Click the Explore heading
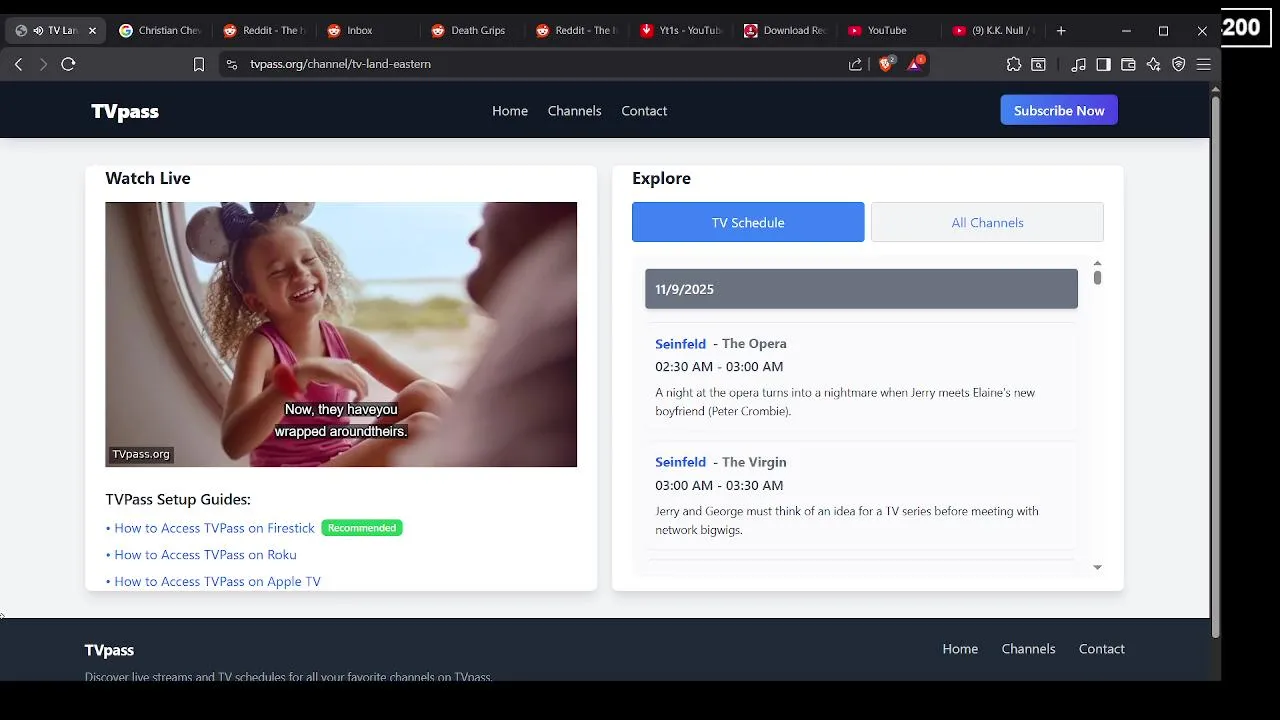Image resolution: width=1280 pixels, height=720 pixels. click(x=661, y=178)
